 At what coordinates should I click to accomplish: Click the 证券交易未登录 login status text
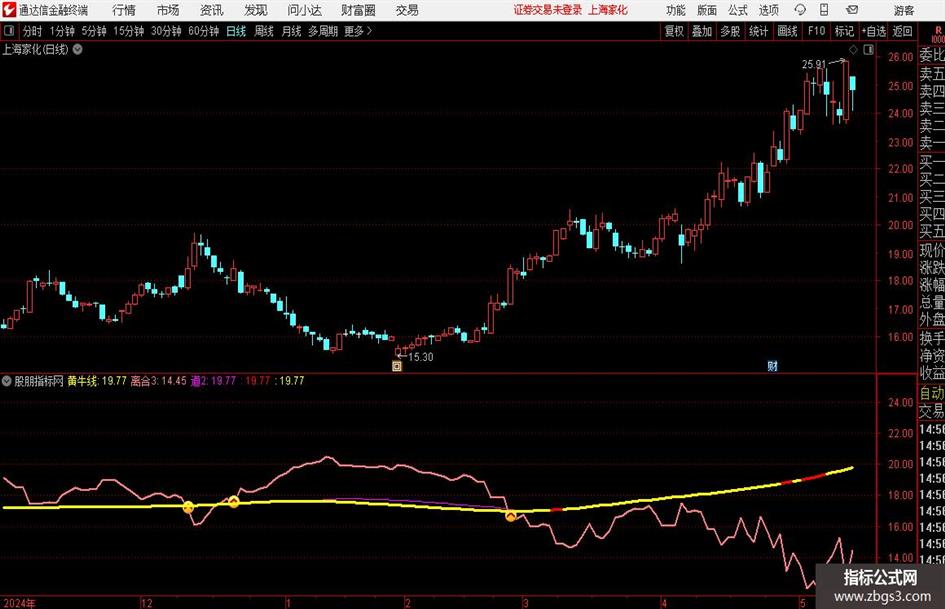point(547,10)
